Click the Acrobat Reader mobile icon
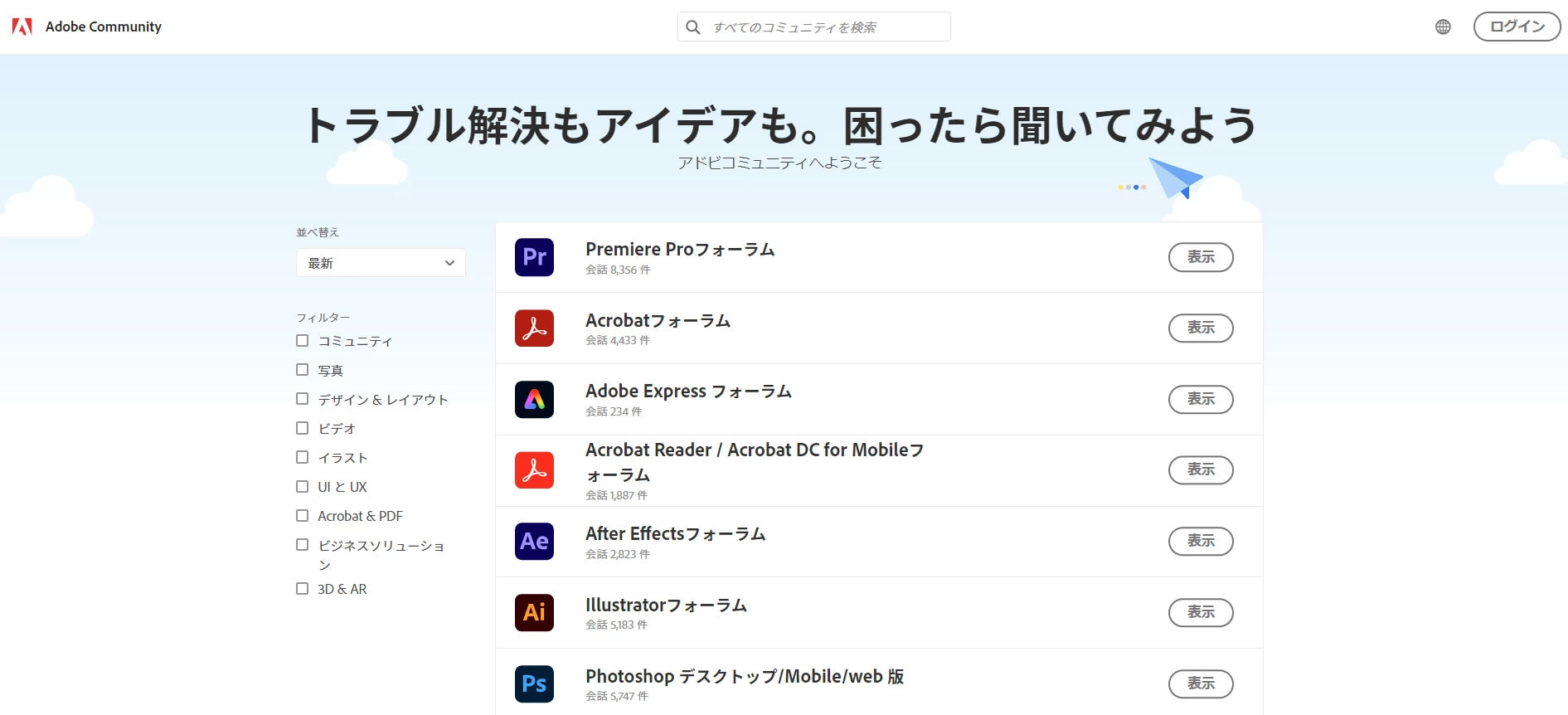 (534, 470)
